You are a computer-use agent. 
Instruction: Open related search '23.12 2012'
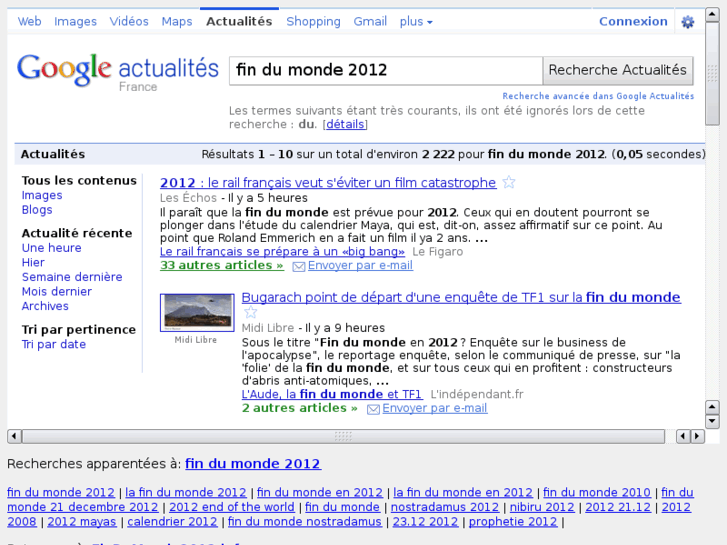click(425, 522)
